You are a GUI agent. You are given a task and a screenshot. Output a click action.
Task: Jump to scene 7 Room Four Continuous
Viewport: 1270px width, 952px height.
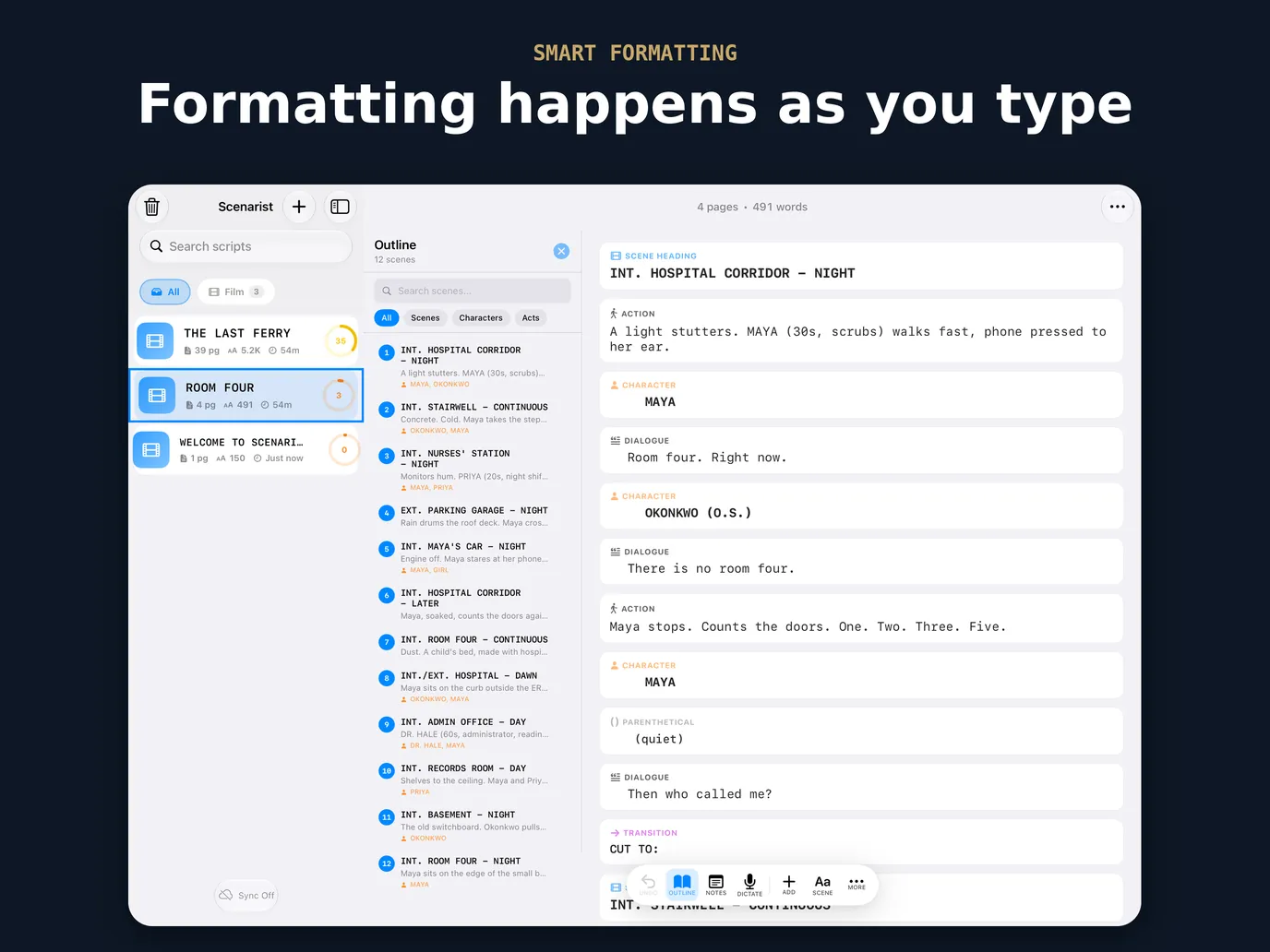point(473,645)
